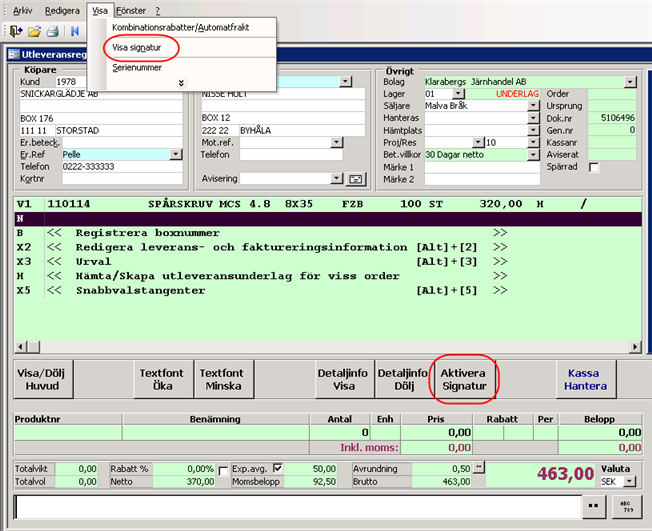Viewport: 652px width, 531px height.
Task: Open the Valuta SEK dropdown
Action: click(x=630, y=482)
